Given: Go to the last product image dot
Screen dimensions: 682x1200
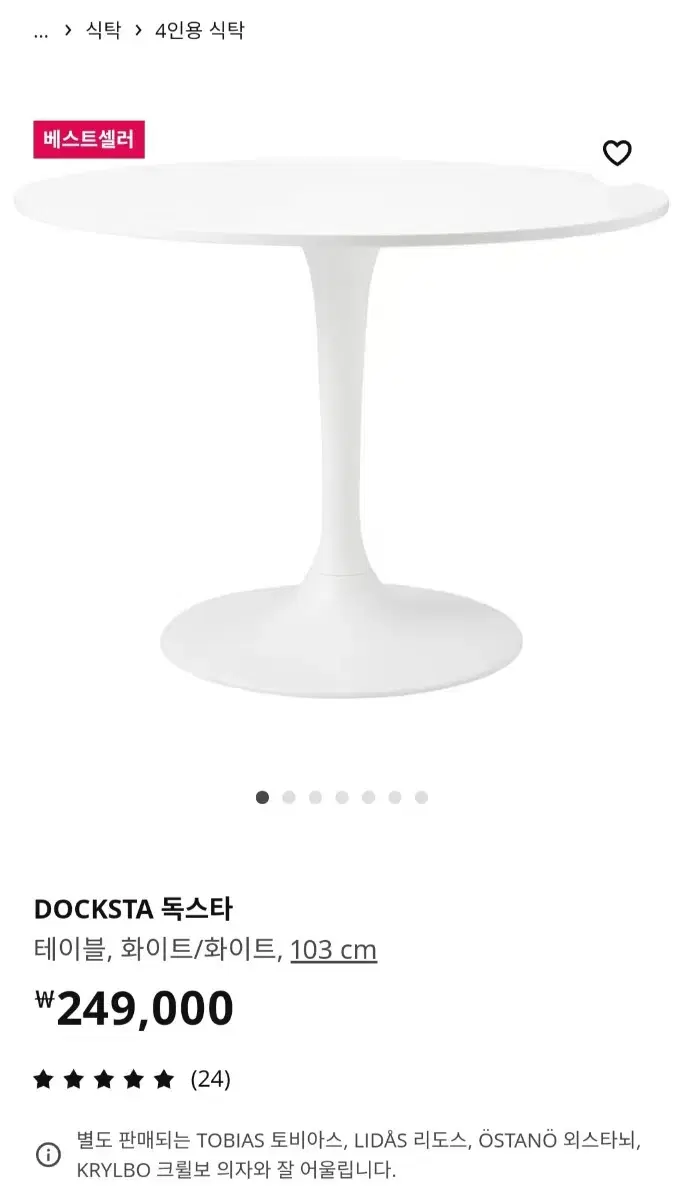Looking at the screenshot, I should (421, 797).
